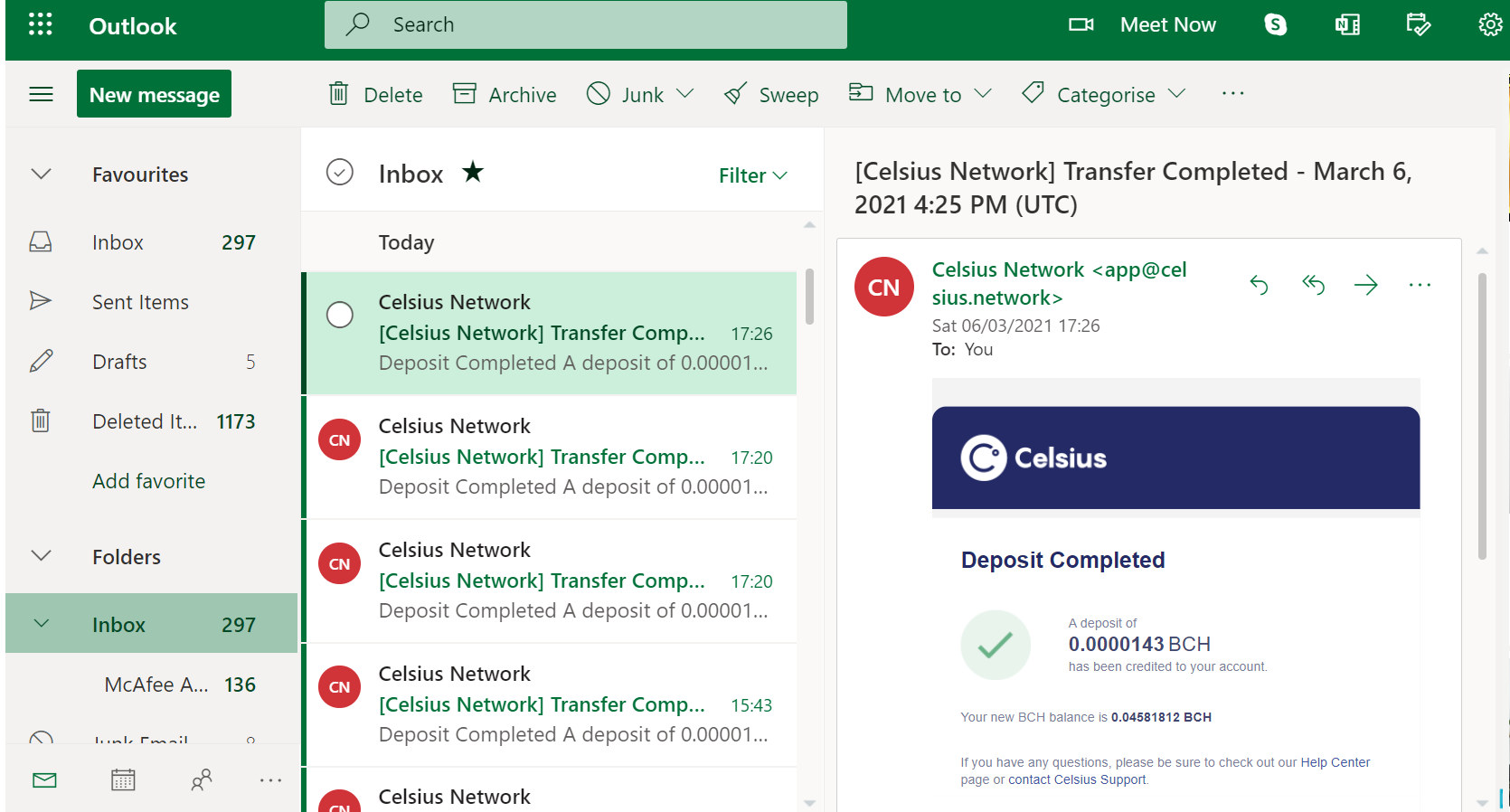The width and height of the screenshot is (1510, 812).
Task: Click the Skype icon in header
Action: (1275, 24)
